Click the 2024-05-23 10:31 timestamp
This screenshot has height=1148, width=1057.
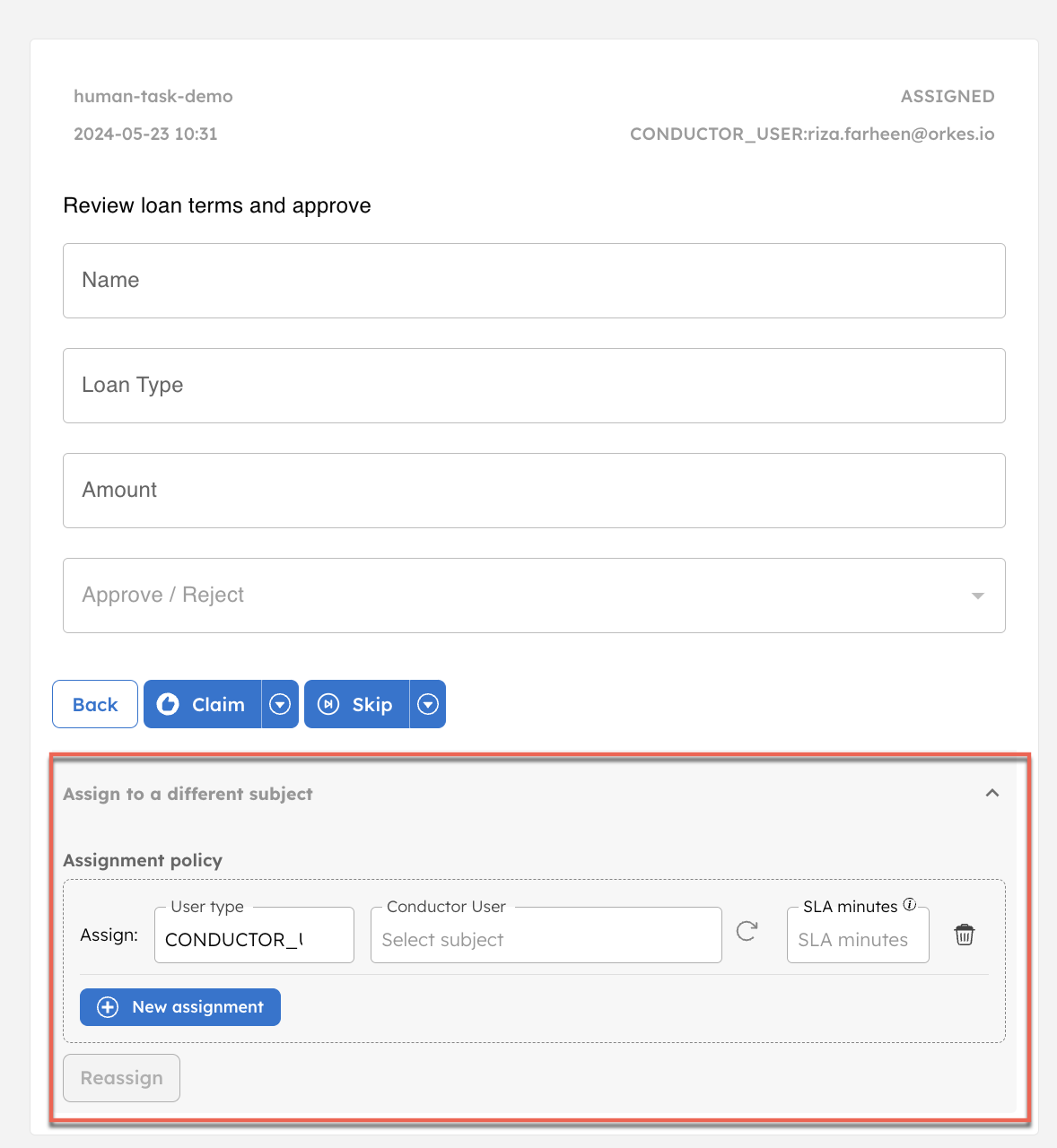click(145, 134)
